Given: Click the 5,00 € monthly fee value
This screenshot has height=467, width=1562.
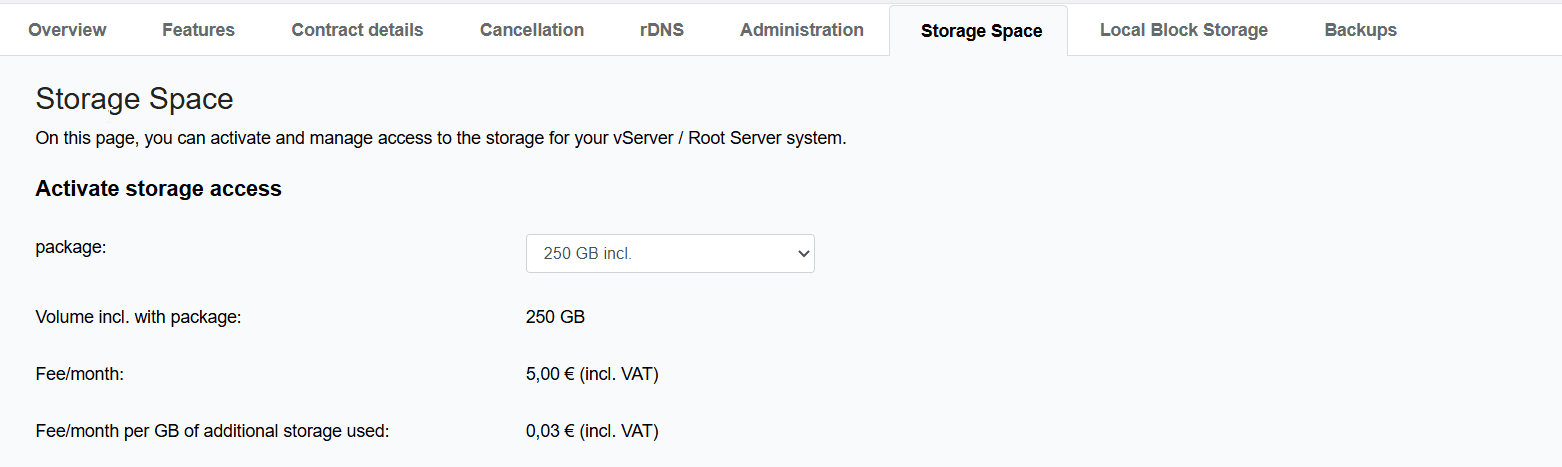Looking at the screenshot, I should pyautogui.click(x=591, y=375).
